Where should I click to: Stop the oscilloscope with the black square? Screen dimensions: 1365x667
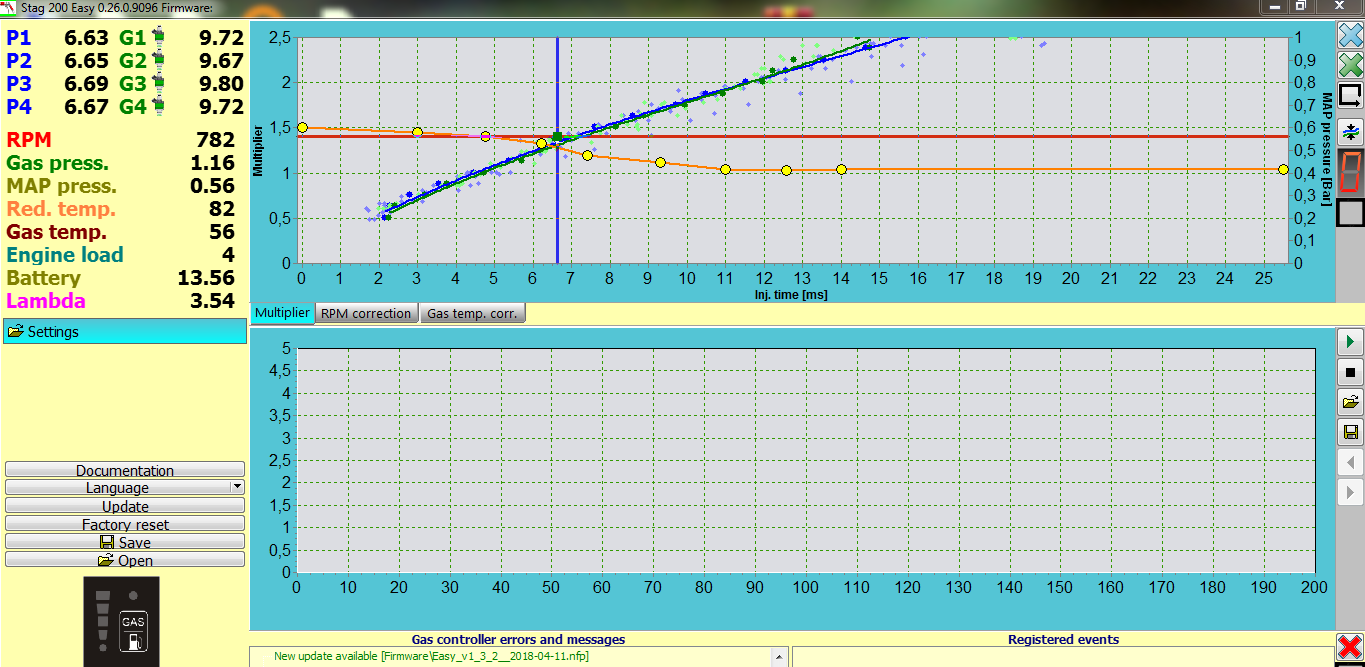tap(1350, 373)
